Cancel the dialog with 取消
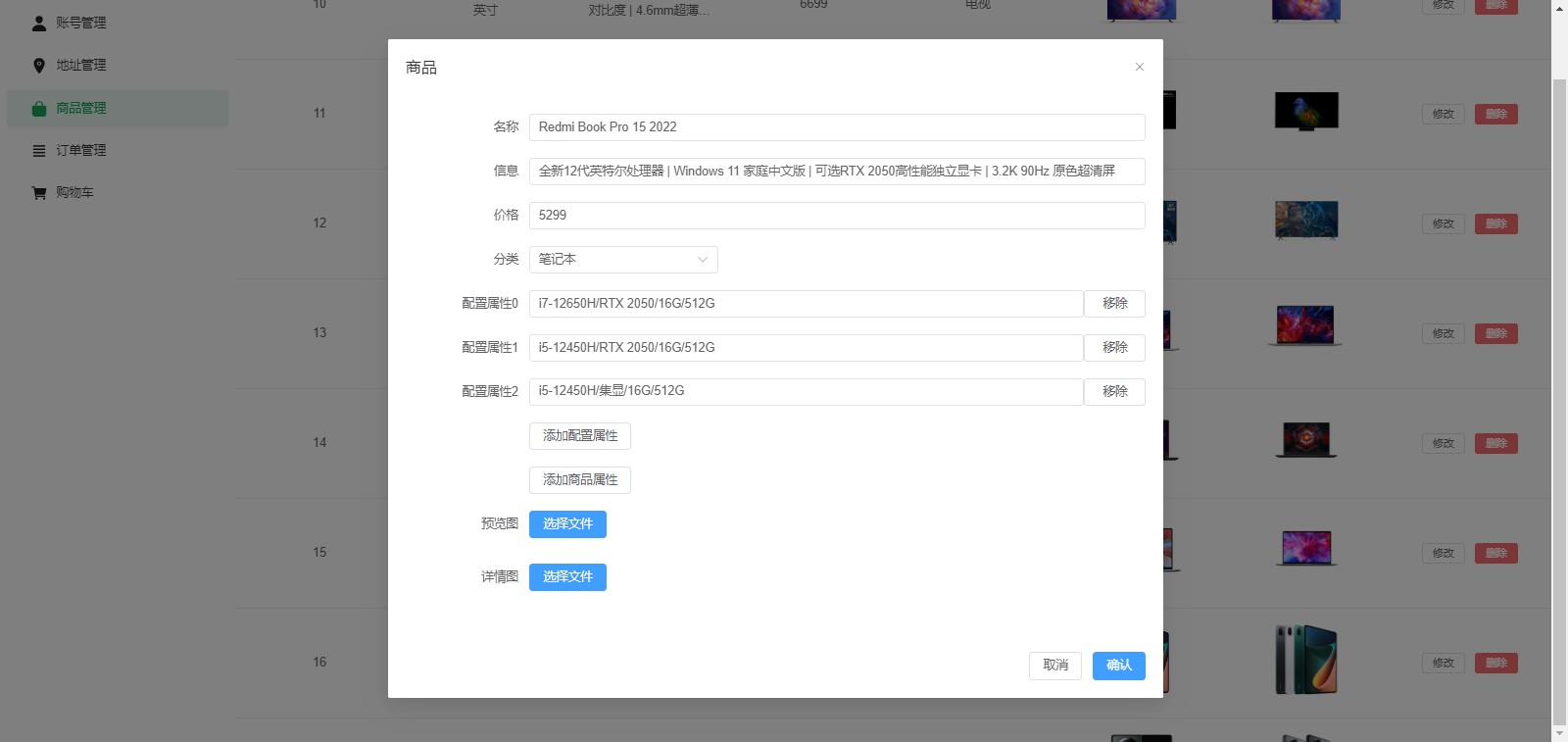 pyautogui.click(x=1055, y=666)
